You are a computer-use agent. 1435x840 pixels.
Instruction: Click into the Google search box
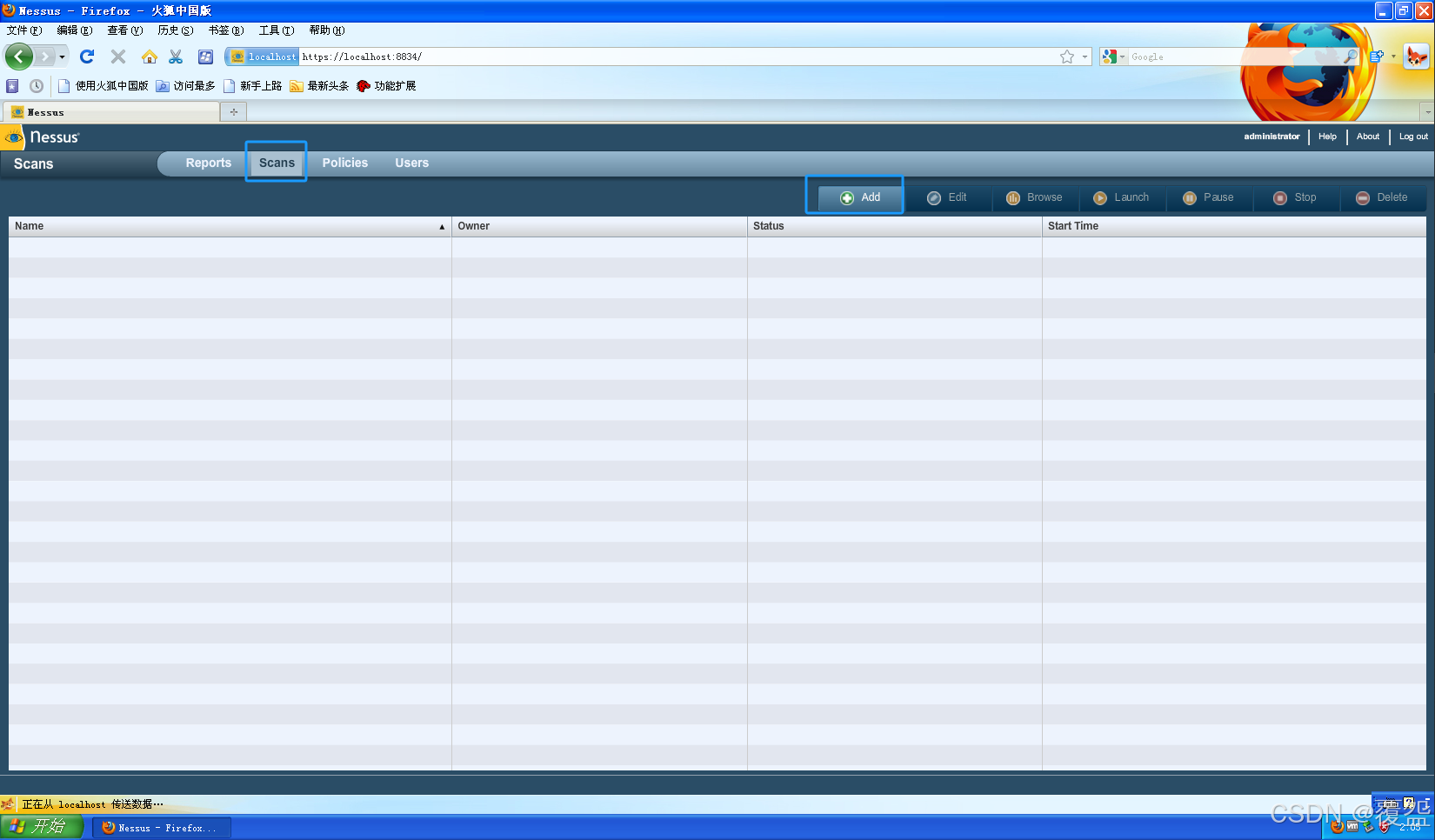tap(1235, 57)
